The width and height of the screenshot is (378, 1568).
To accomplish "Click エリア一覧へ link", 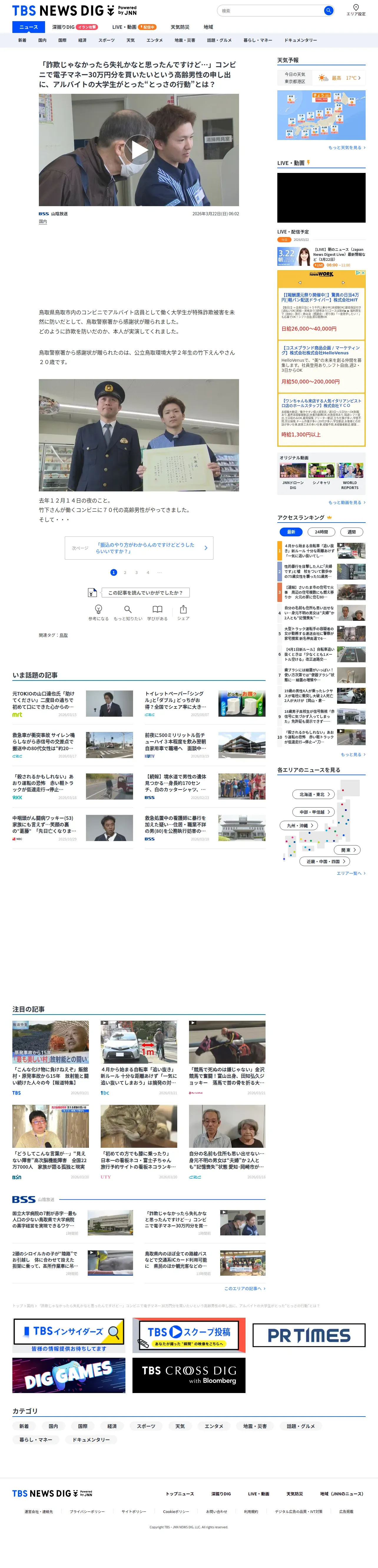I will pyautogui.click(x=351, y=873).
